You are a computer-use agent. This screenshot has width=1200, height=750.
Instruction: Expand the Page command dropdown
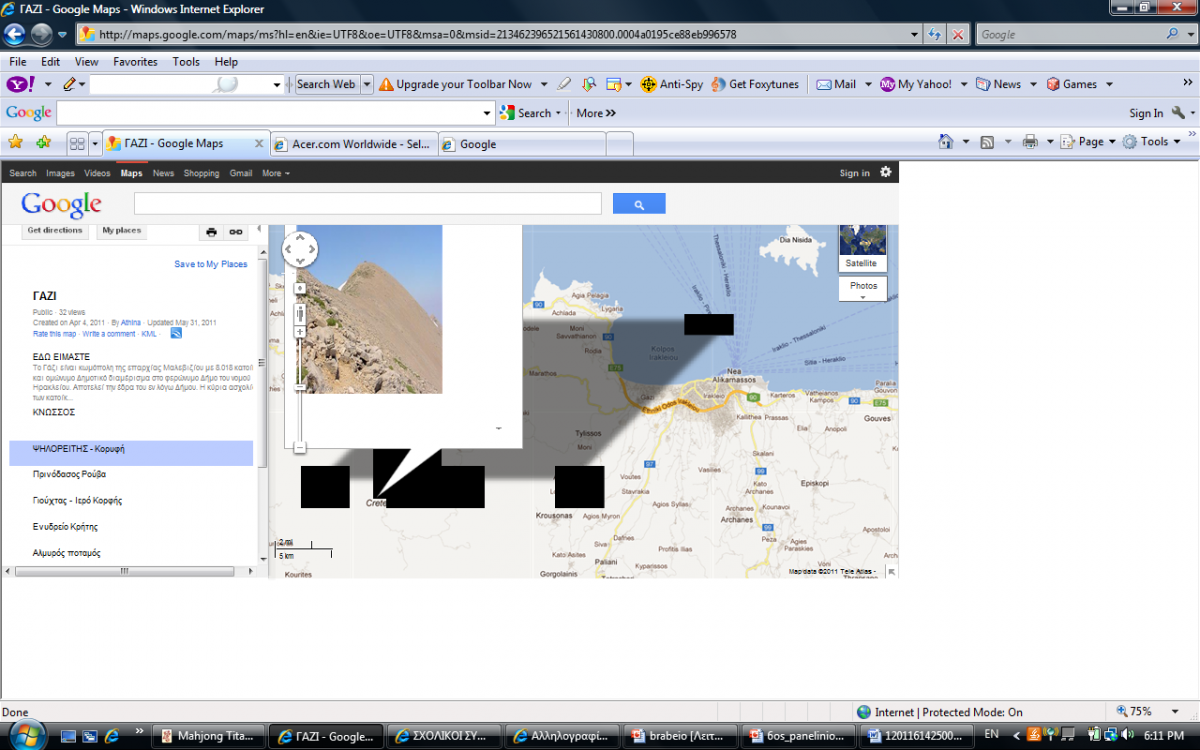1113,142
